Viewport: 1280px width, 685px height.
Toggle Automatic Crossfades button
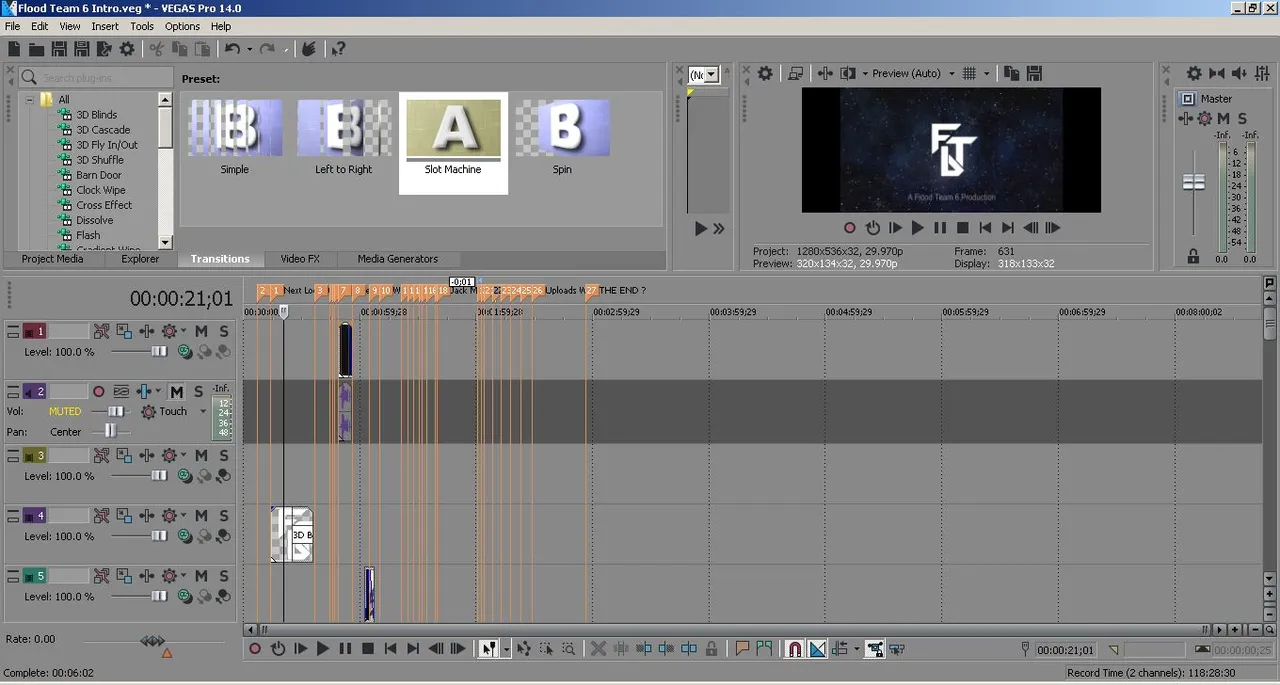(x=817, y=649)
